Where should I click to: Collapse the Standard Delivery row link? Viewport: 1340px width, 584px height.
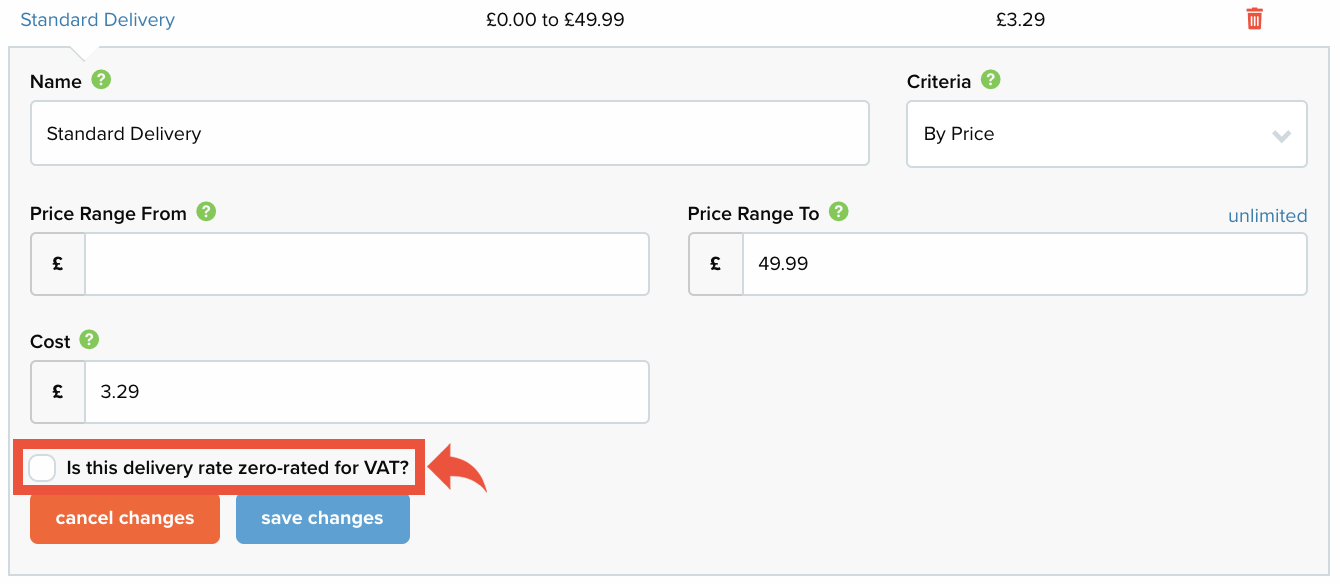98,19
